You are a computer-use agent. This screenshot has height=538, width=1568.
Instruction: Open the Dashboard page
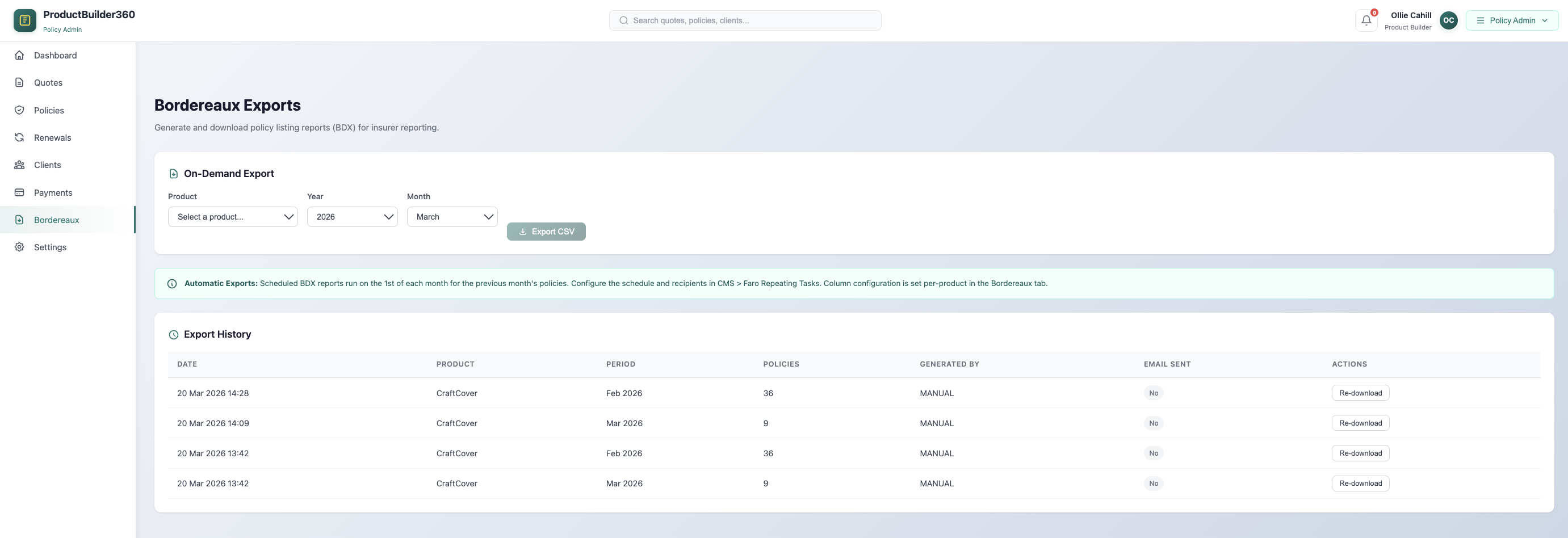(68, 56)
